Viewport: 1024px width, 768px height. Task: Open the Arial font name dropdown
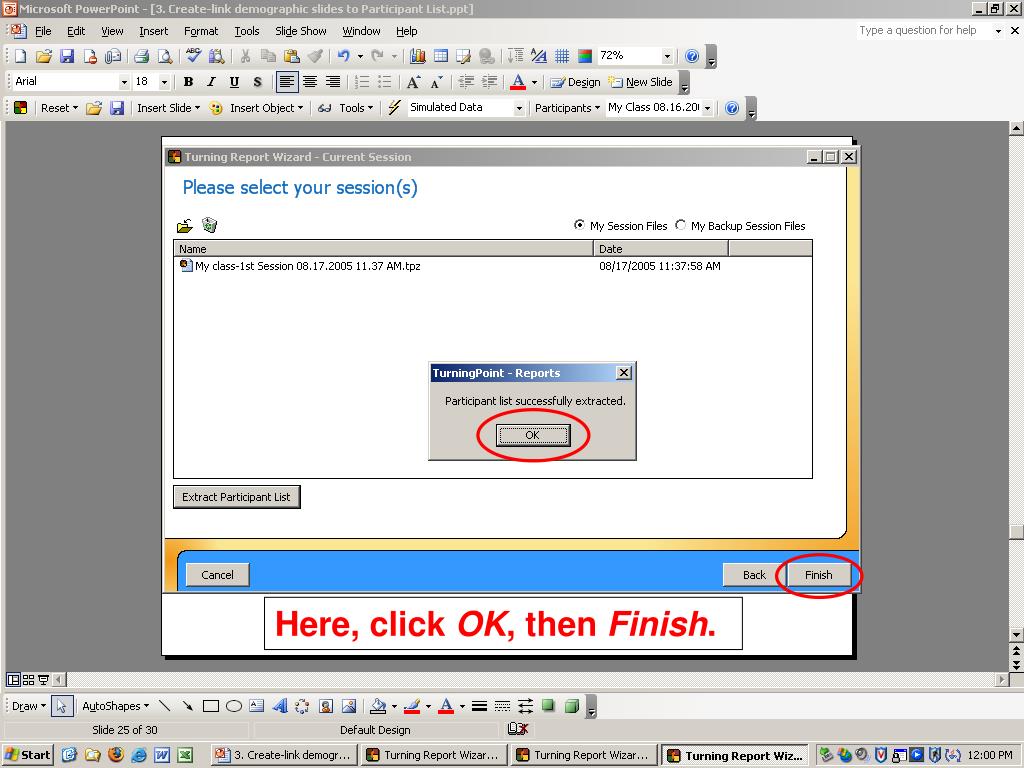124,82
